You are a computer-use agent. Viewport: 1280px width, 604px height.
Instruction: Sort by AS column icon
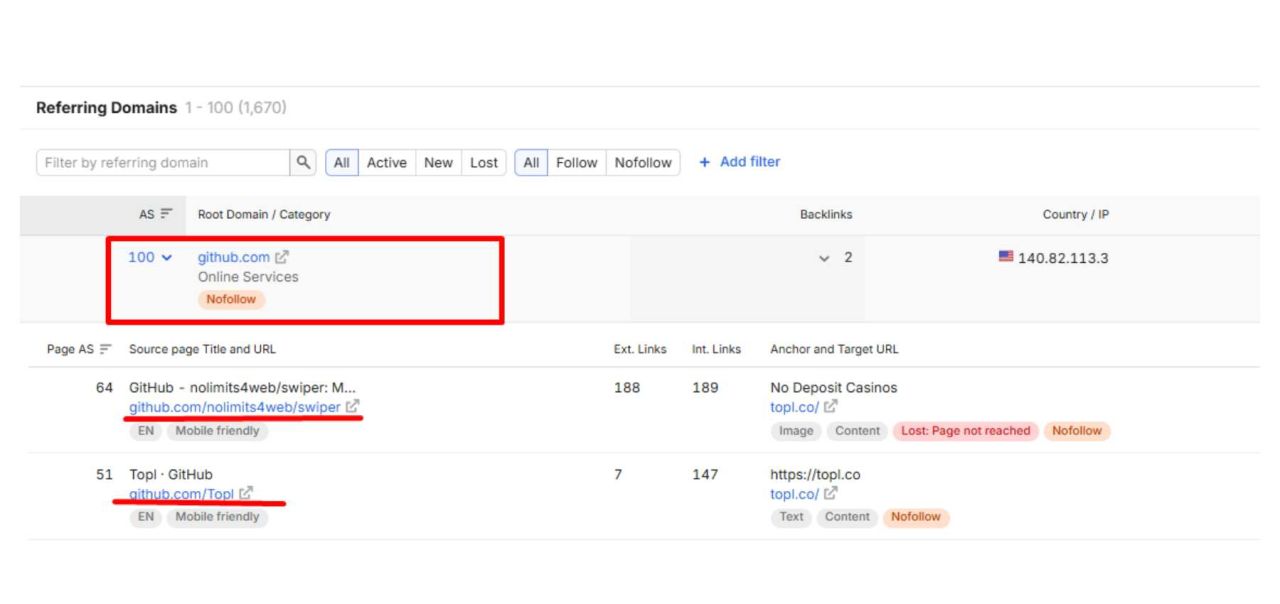166,214
